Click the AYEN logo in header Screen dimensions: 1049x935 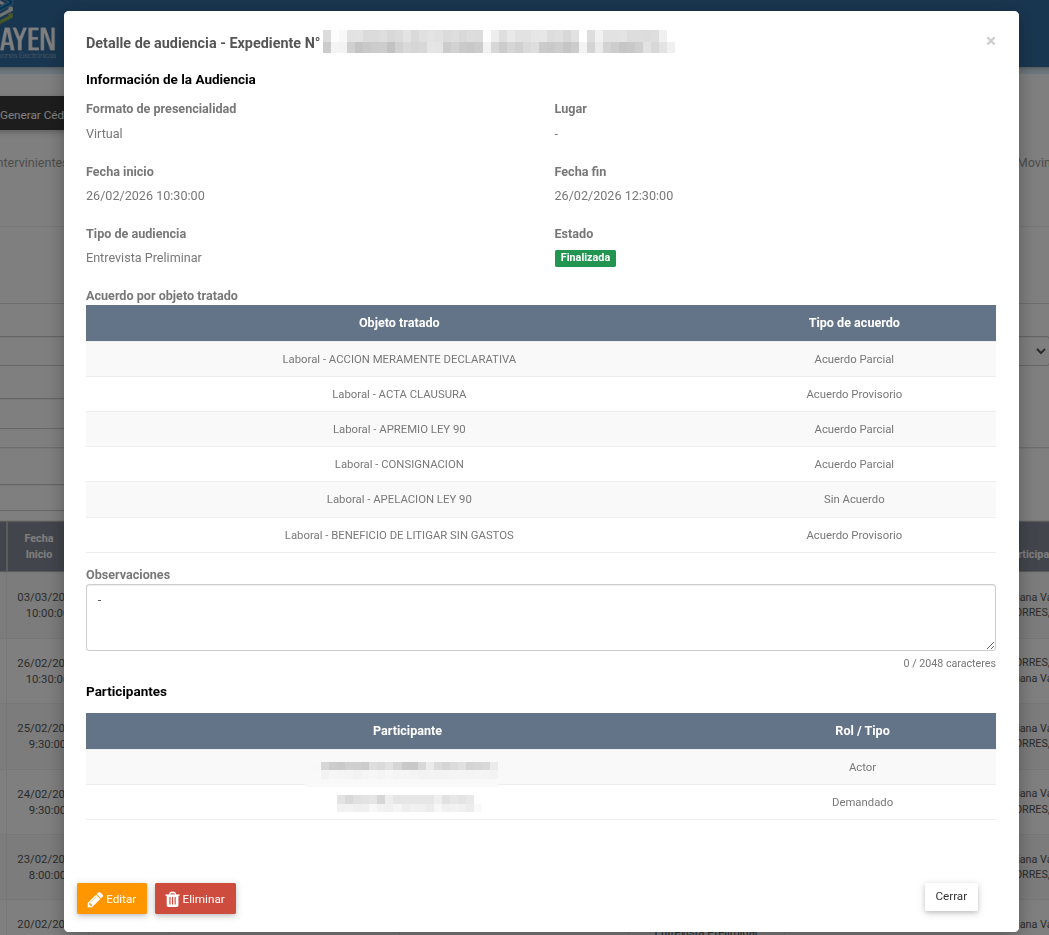[x=30, y=42]
